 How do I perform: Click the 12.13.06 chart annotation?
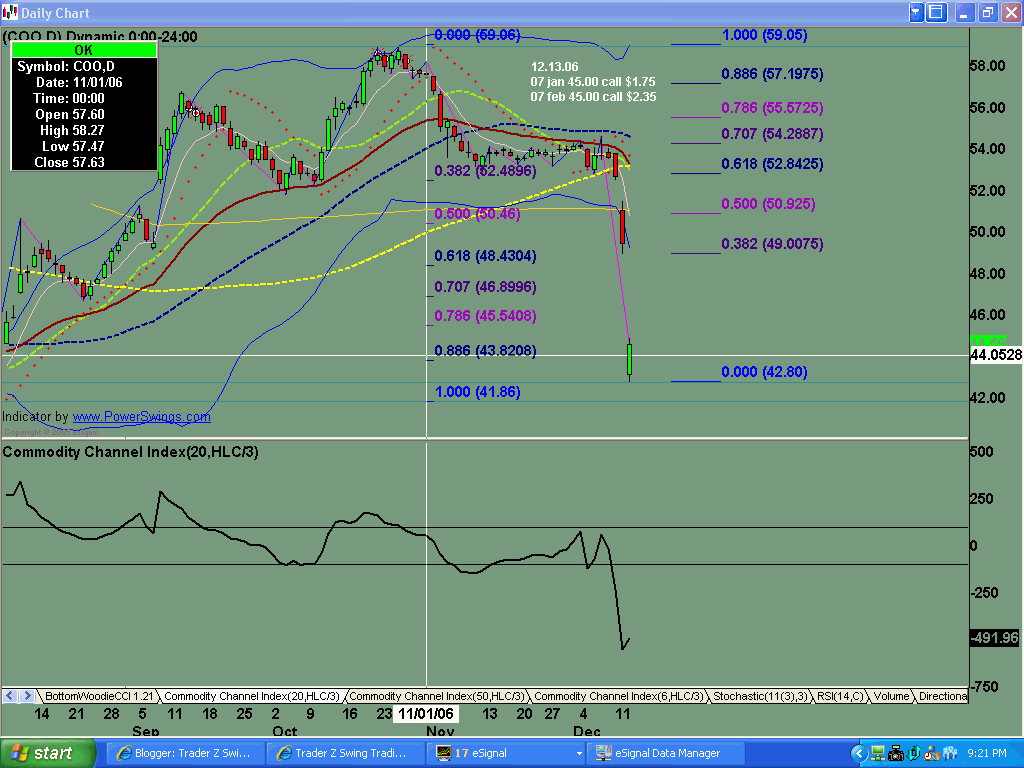tap(554, 67)
